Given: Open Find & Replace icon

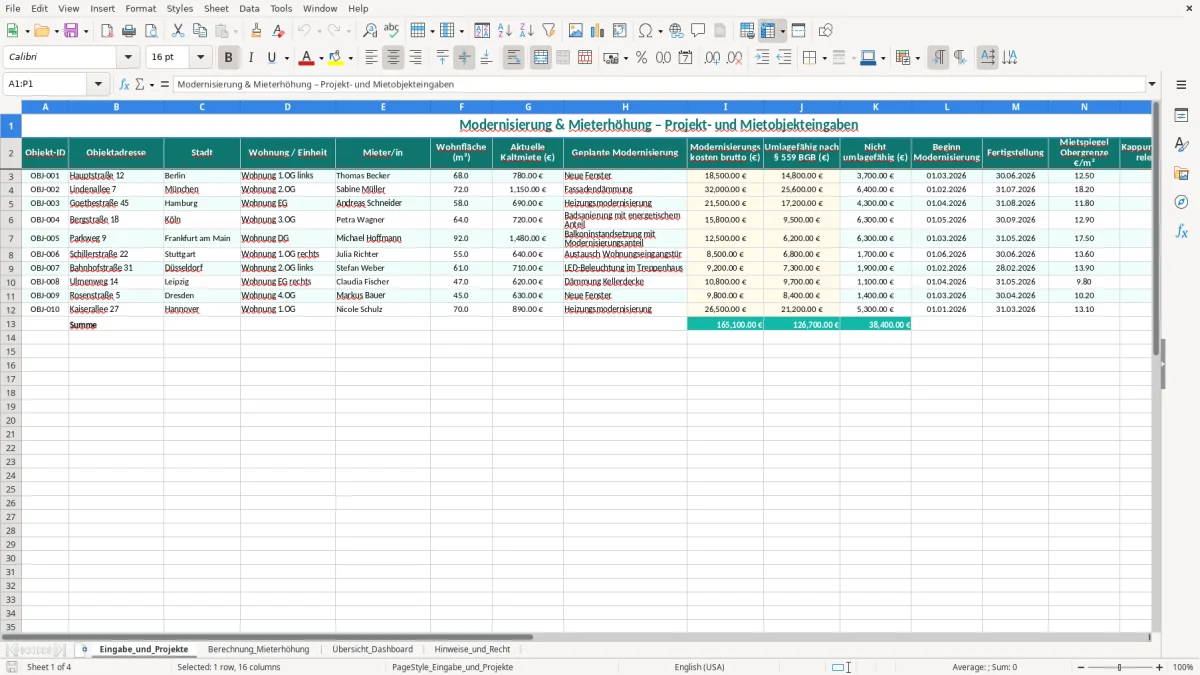Looking at the screenshot, I should pos(370,31).
